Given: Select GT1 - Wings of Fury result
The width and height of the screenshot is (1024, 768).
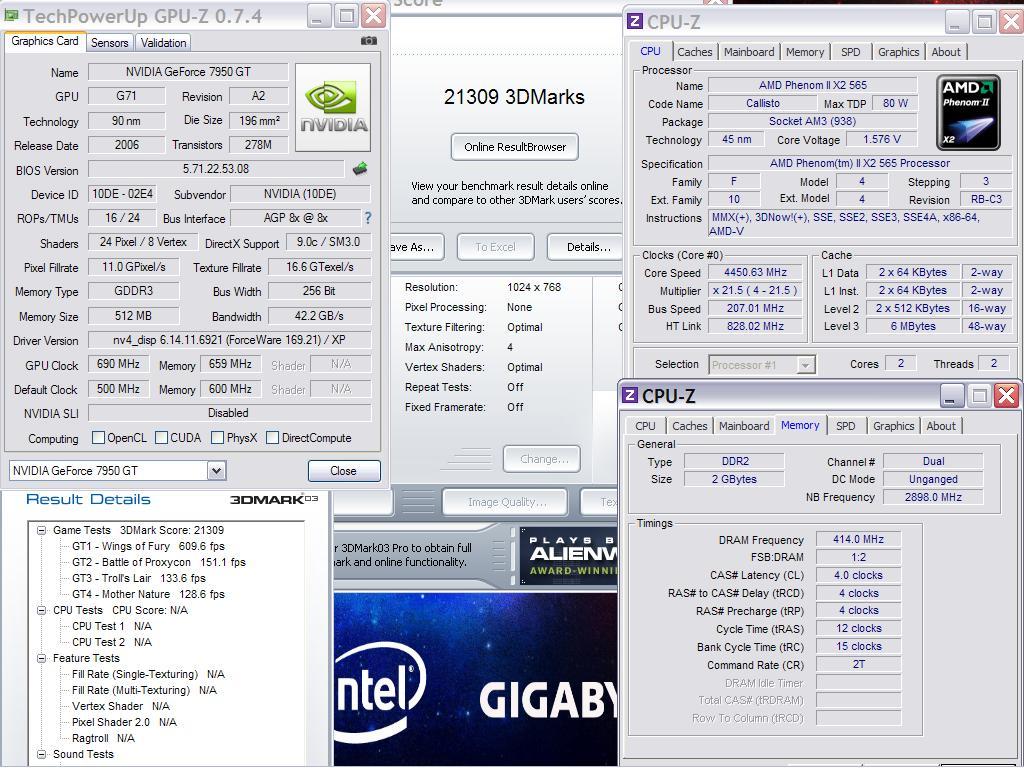Looking at the screenshot, I should (x=148, y=546).
